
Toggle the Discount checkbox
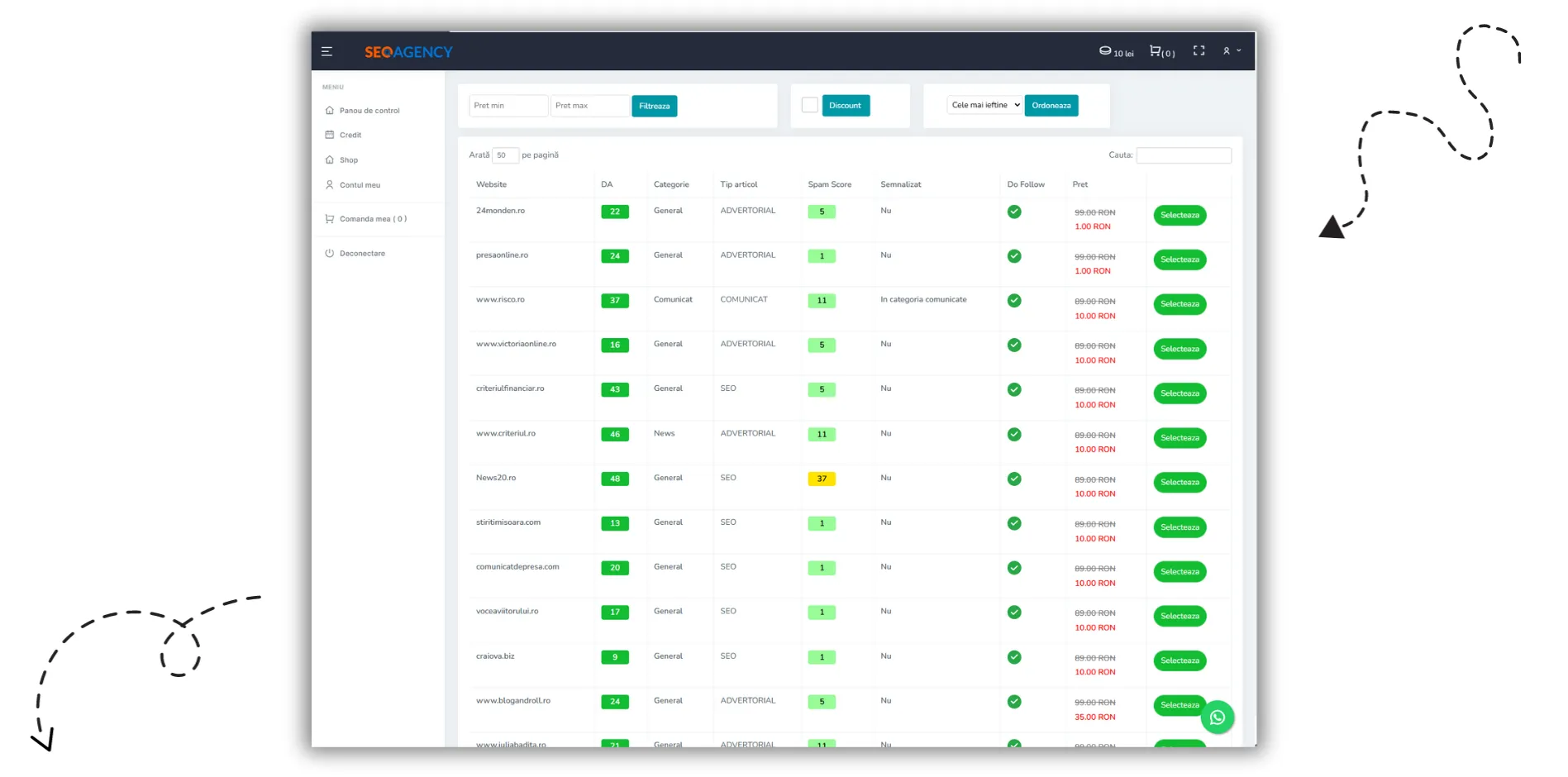pyautogui.click(x=810, y=105)
